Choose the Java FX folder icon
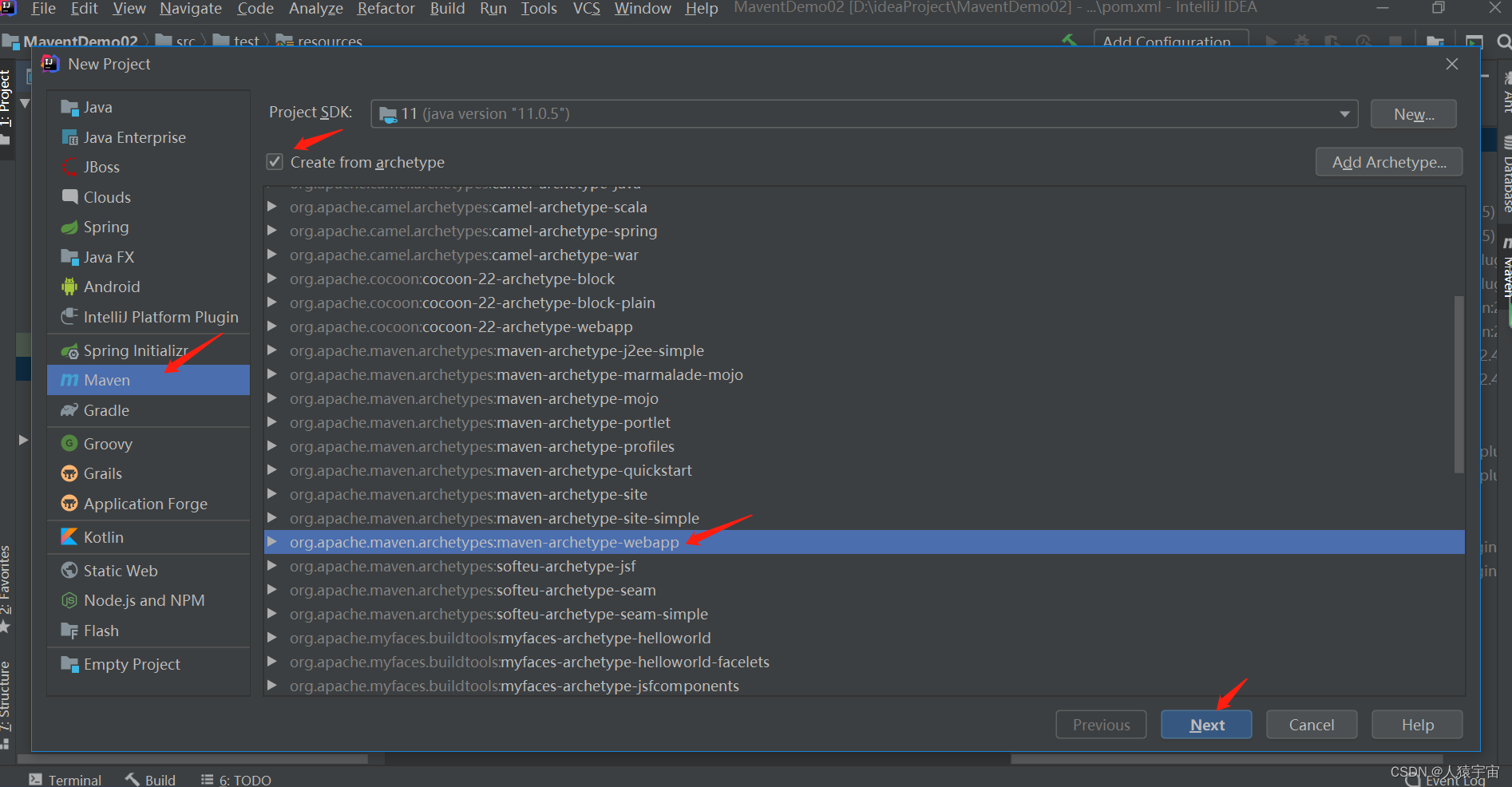The width and height of the screenshot is (1512, 787). point(69,257)
